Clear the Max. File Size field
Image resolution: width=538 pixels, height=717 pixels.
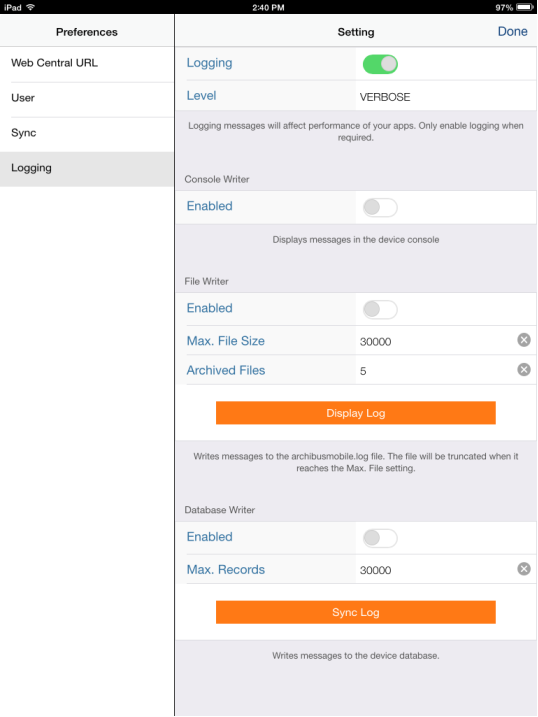pos(524,340)
